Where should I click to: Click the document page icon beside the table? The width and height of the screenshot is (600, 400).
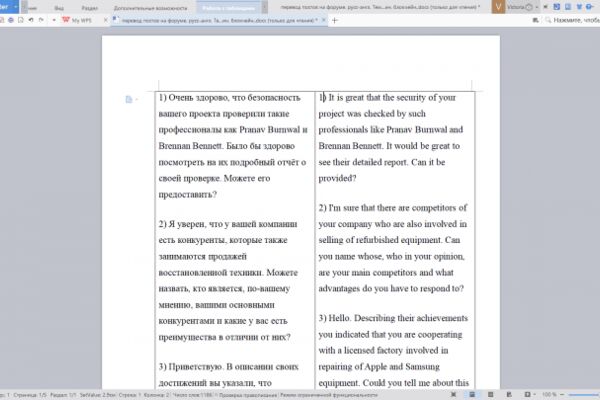(x=129, y=100)
